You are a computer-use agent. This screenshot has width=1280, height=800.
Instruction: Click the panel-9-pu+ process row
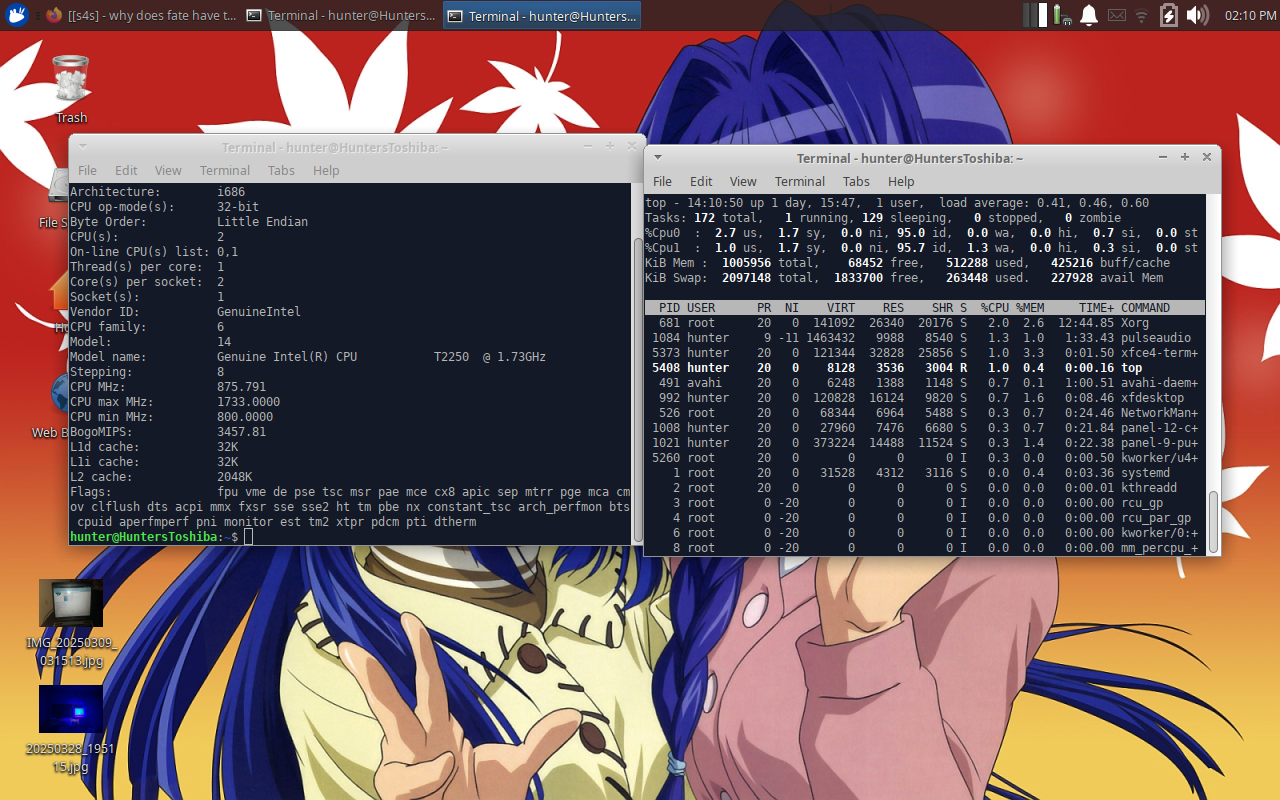(x=925, y=443)
